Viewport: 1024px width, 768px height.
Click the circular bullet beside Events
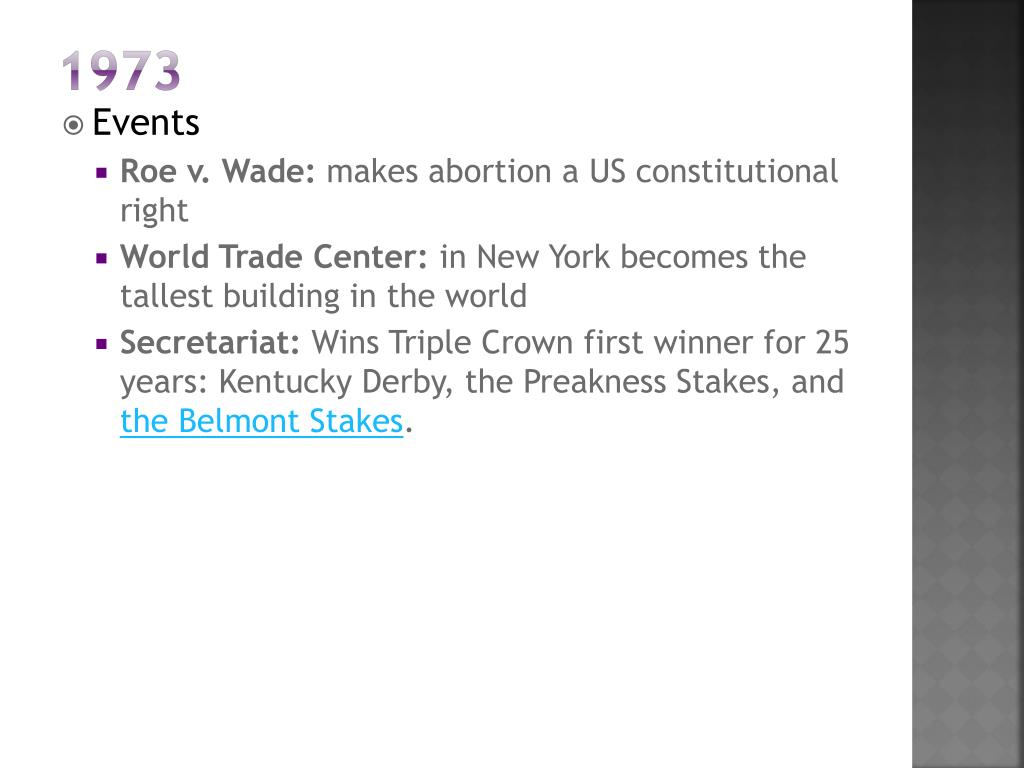[73, 125]
